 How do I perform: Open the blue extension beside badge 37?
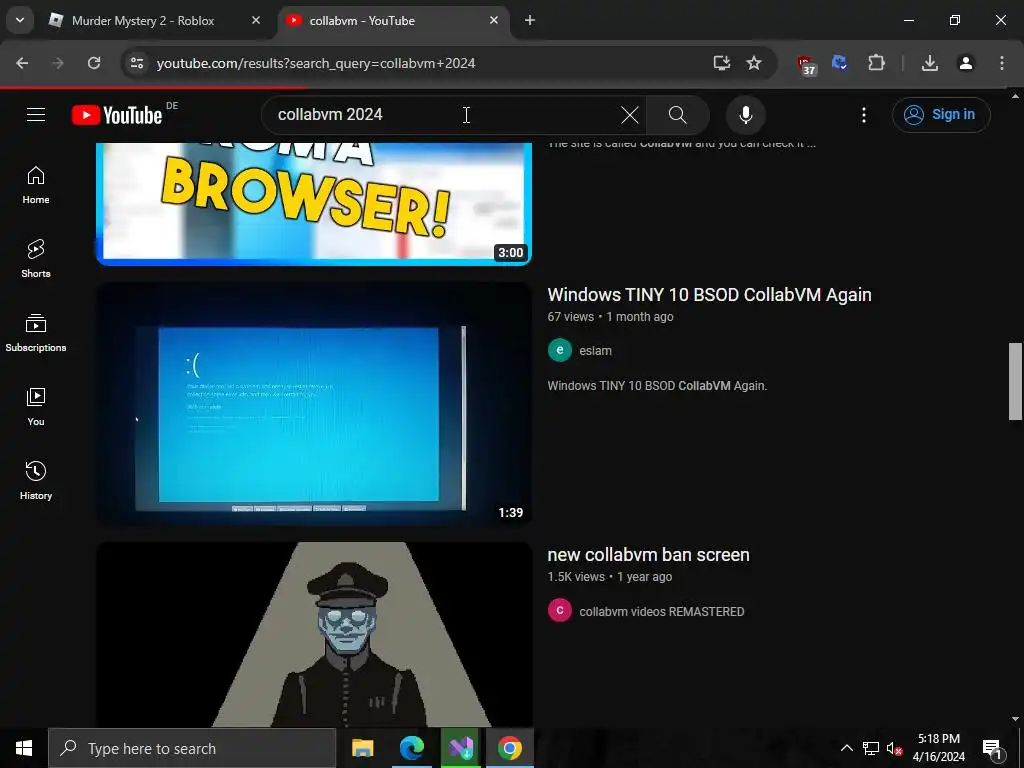(x=839, y=63)
